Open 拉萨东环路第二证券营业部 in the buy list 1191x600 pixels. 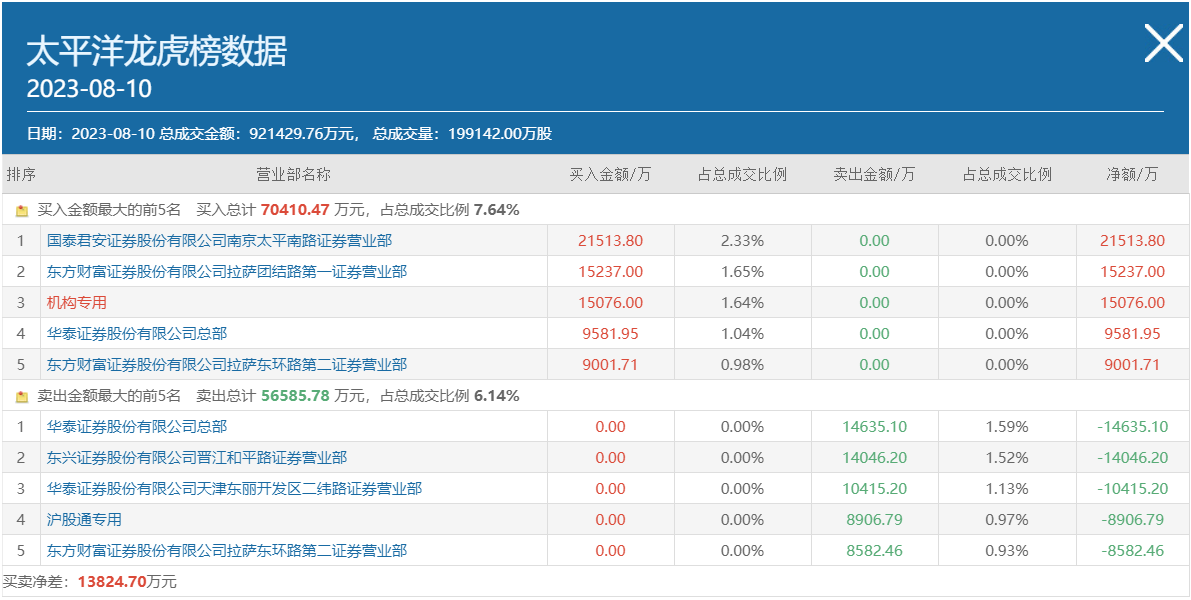tap(227, 365)
